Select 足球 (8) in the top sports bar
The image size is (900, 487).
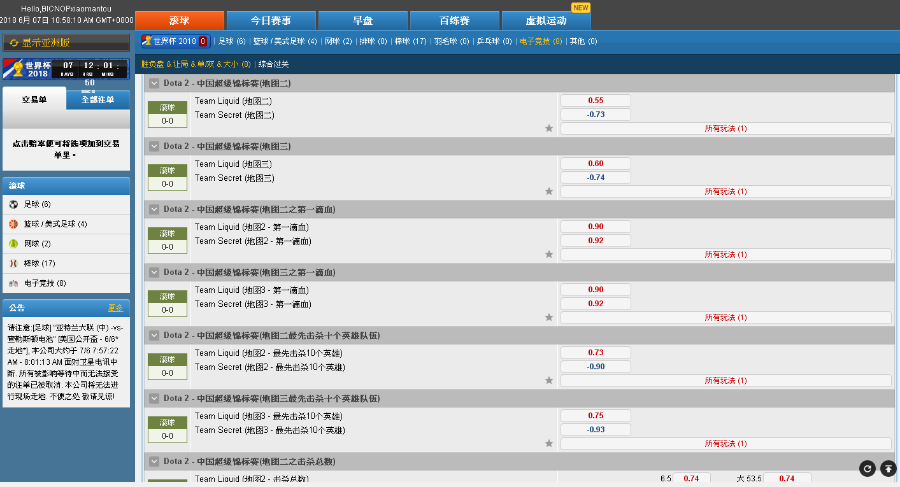(x=232, y=41)
